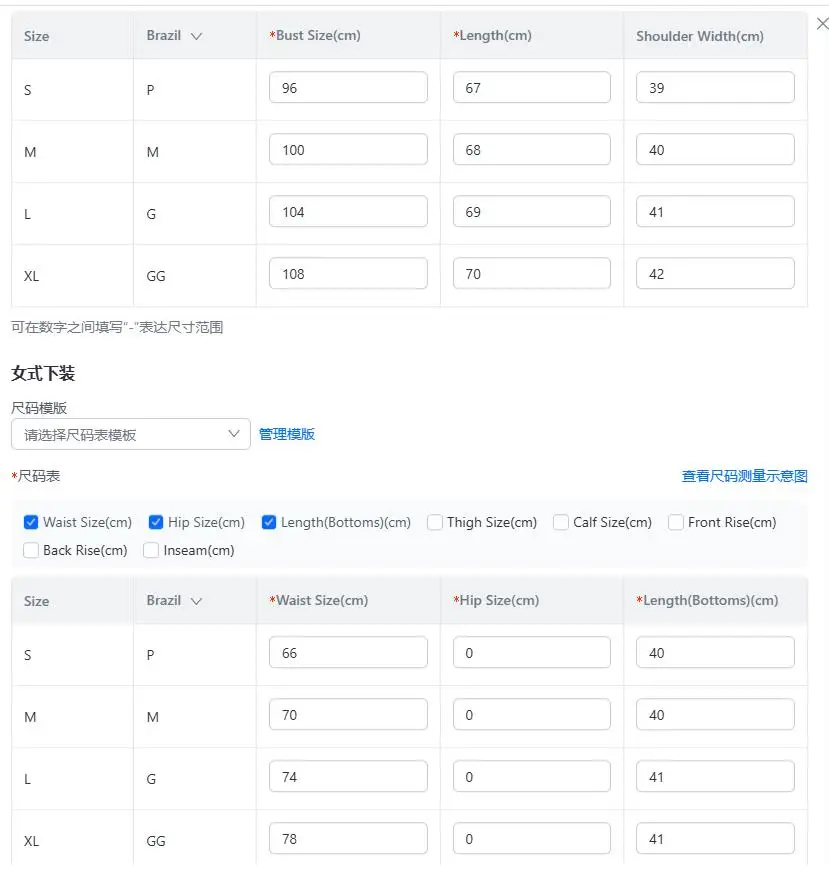Uncheck the Length(Bottoms)(cm) checkbox
This screenshot has width=829, height=878.
click(269, 522)
